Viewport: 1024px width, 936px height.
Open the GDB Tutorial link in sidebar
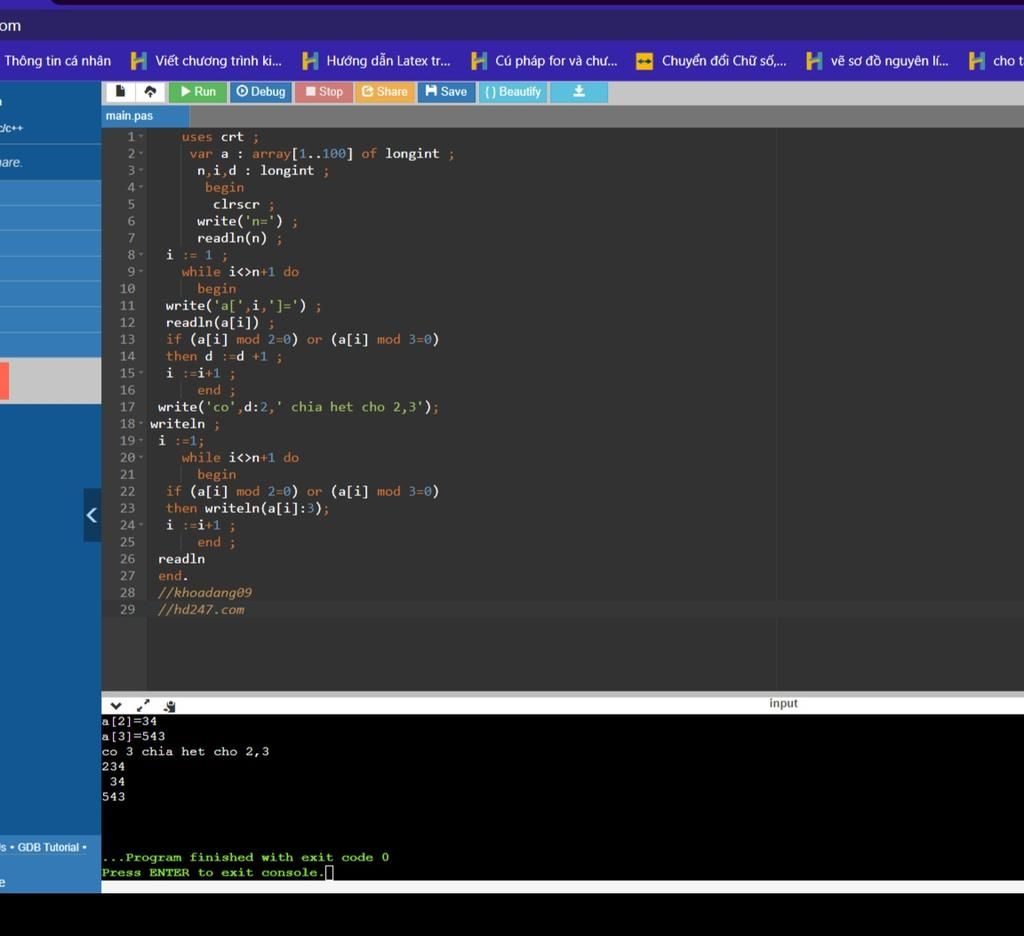(x=48, y=847)
